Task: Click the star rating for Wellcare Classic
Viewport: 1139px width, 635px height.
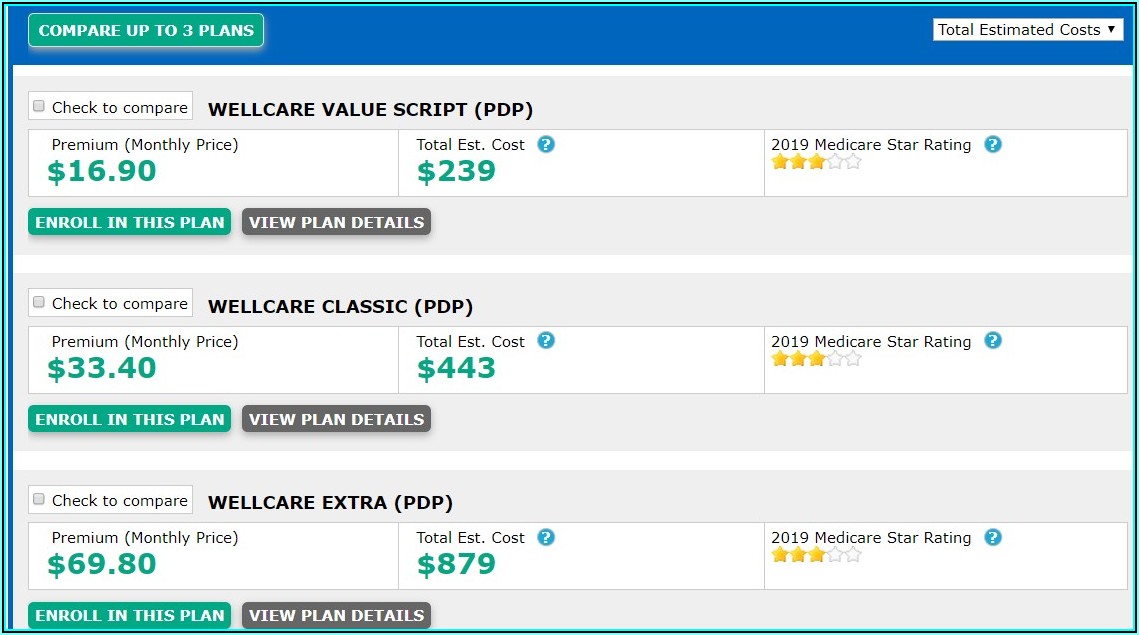Action: (815, 359)
